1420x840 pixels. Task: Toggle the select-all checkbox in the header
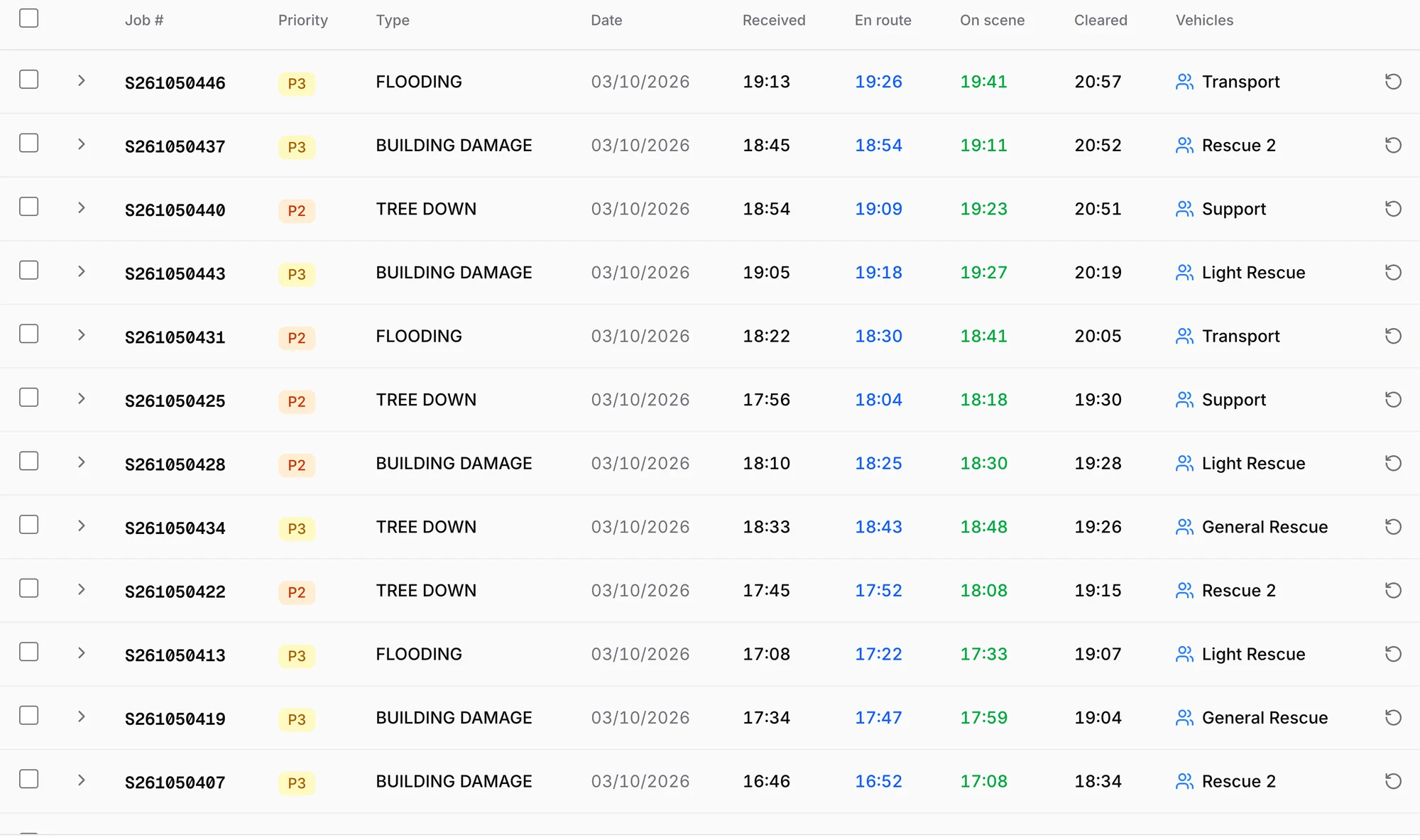pos(29,18)
